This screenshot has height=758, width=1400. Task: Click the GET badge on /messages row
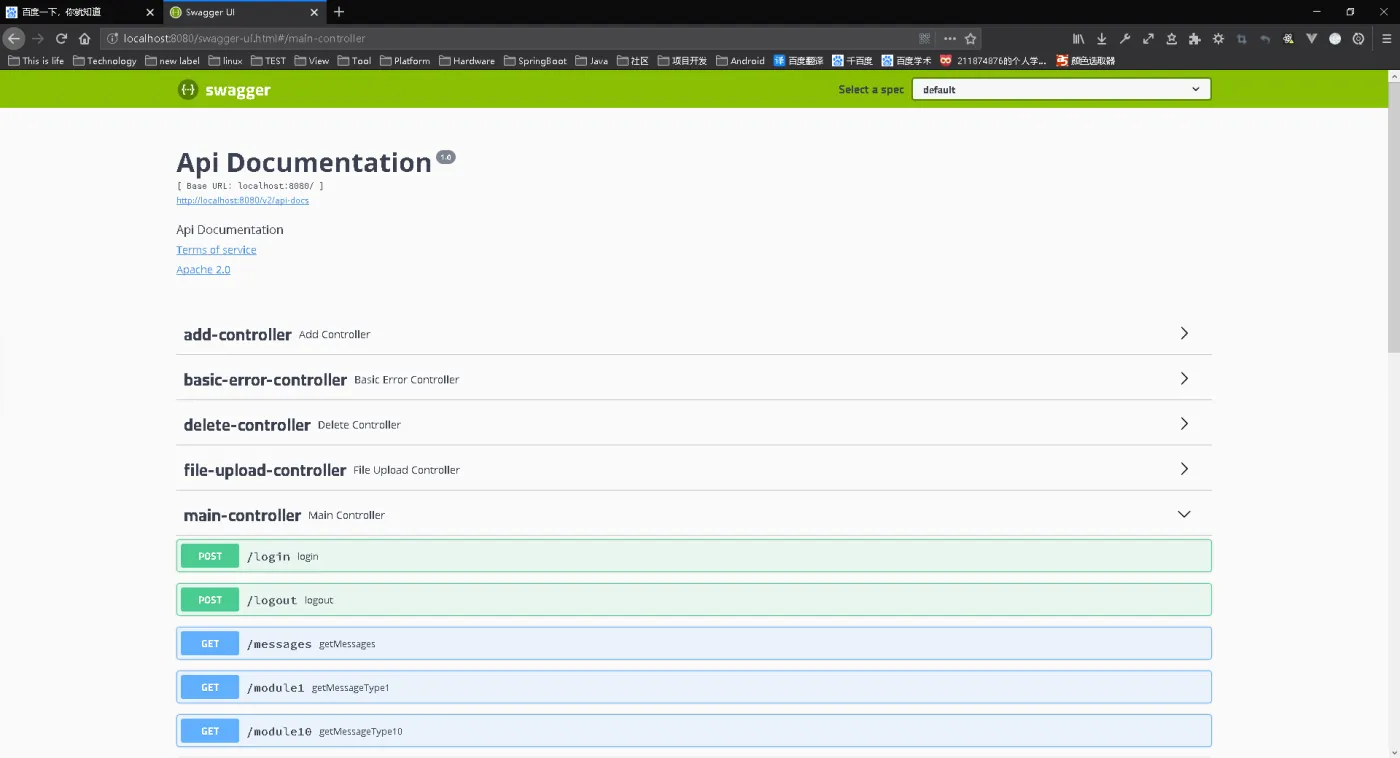click(x=210, y=644)
